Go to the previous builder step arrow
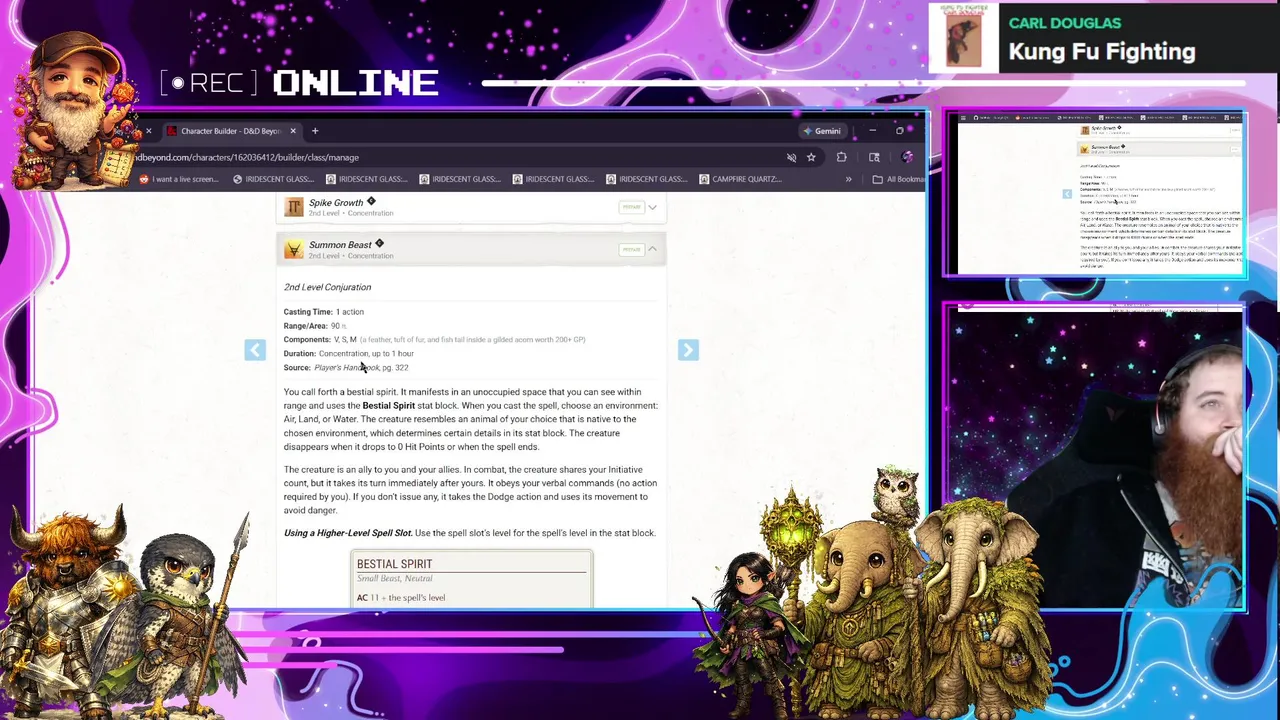Screen dimensions: 1280x720 pos(255,349)
